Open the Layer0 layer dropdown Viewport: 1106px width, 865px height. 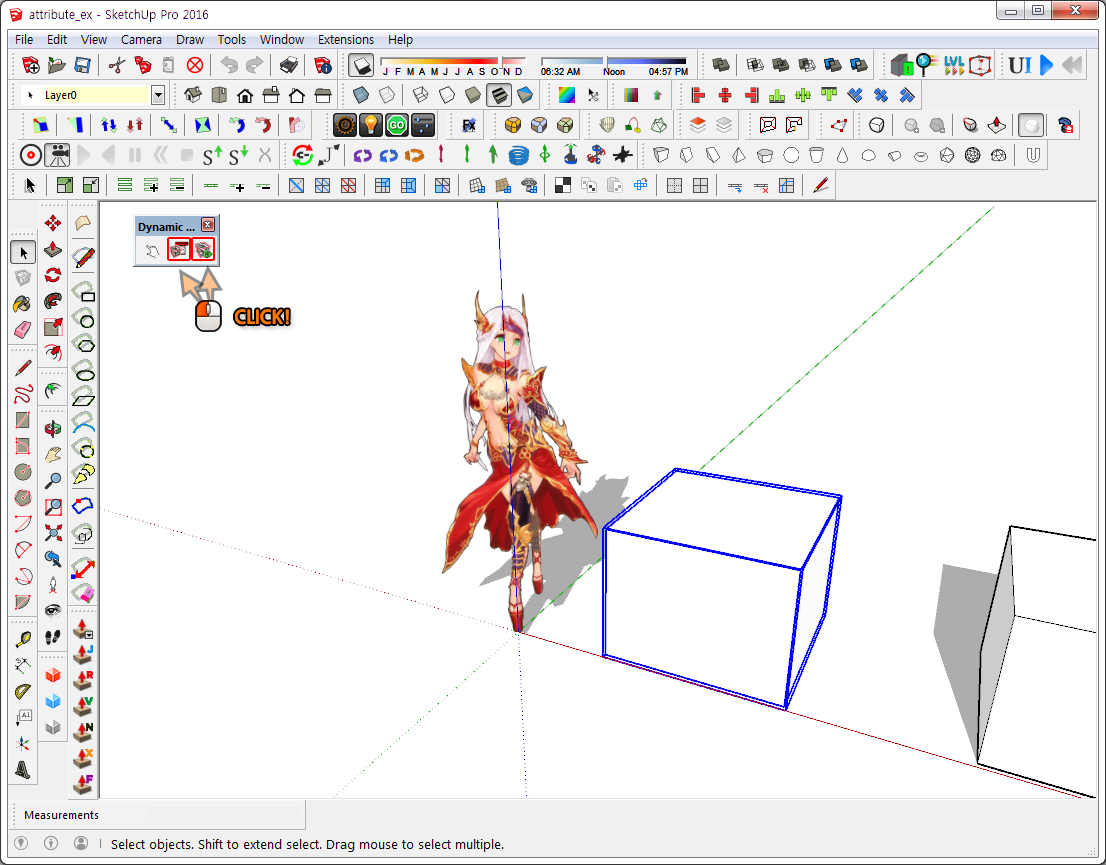click(x=158, y=95)
